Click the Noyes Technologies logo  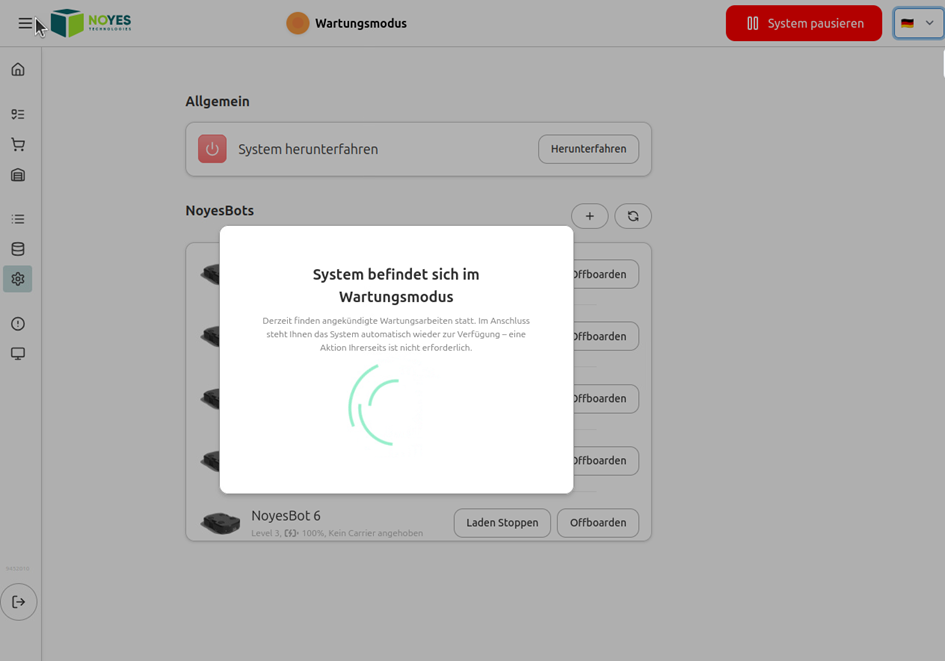pos(91,23)
